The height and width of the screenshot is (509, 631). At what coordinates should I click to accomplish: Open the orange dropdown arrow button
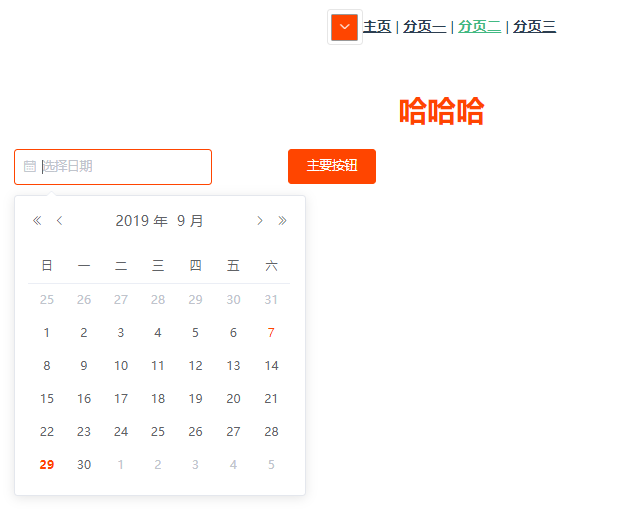[344, 27]
